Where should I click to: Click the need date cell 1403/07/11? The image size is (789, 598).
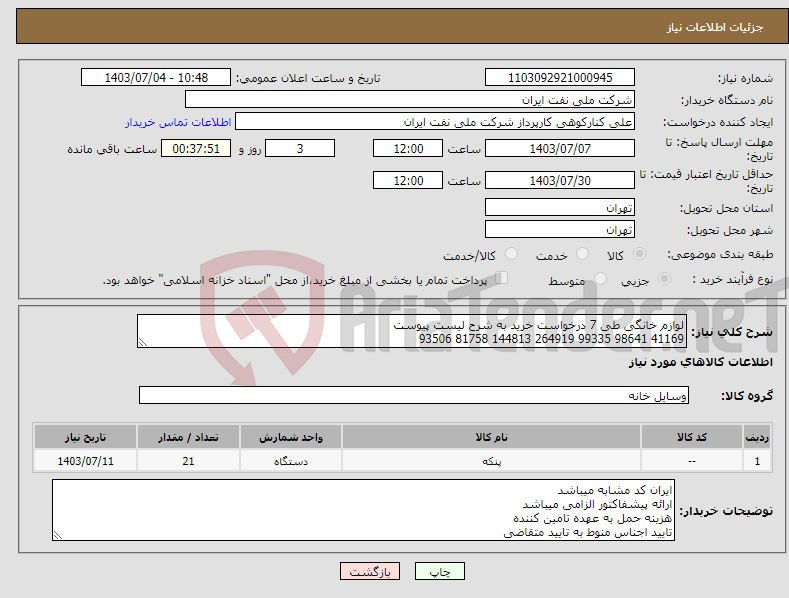(86, 461)
